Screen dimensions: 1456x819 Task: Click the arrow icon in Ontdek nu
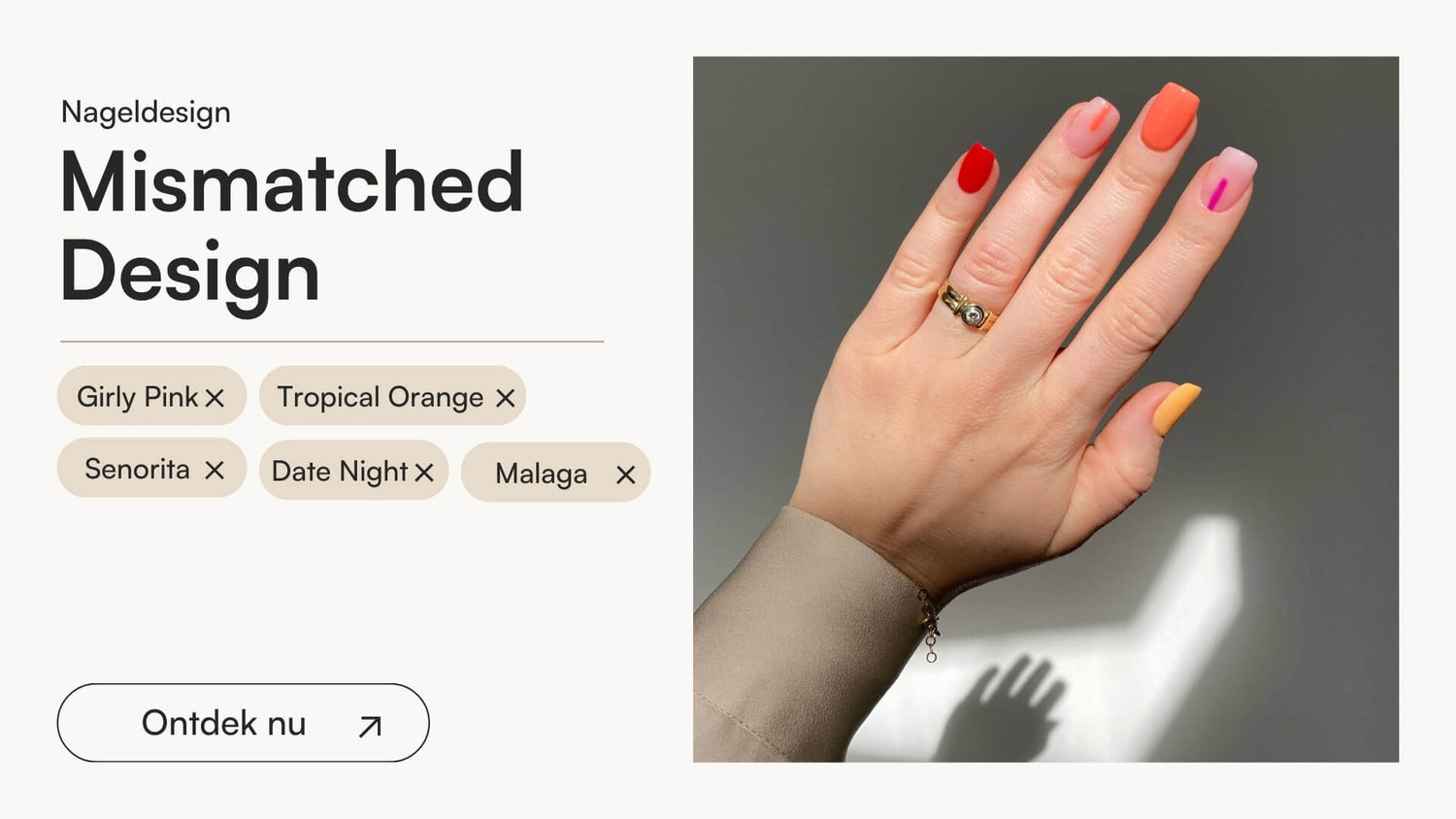370,726
